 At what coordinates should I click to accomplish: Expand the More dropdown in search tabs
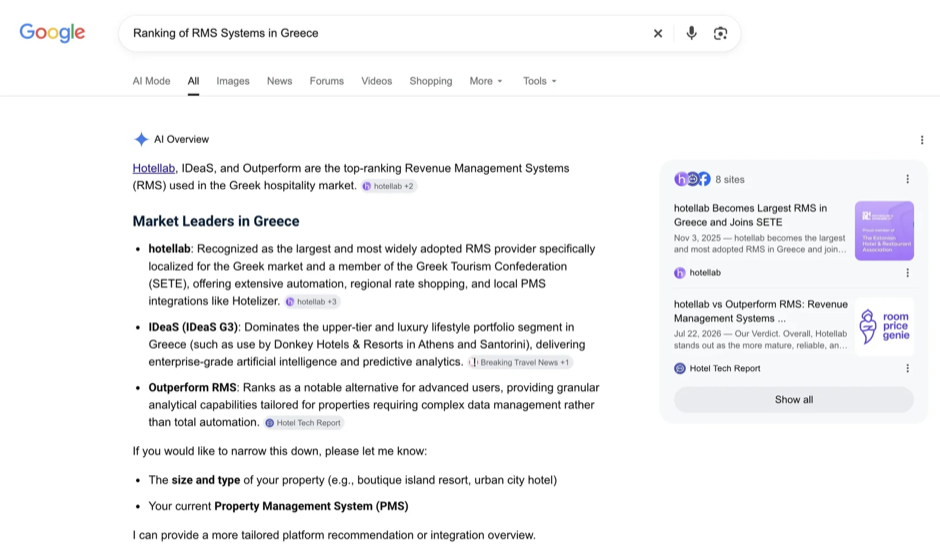coord(486,81)
